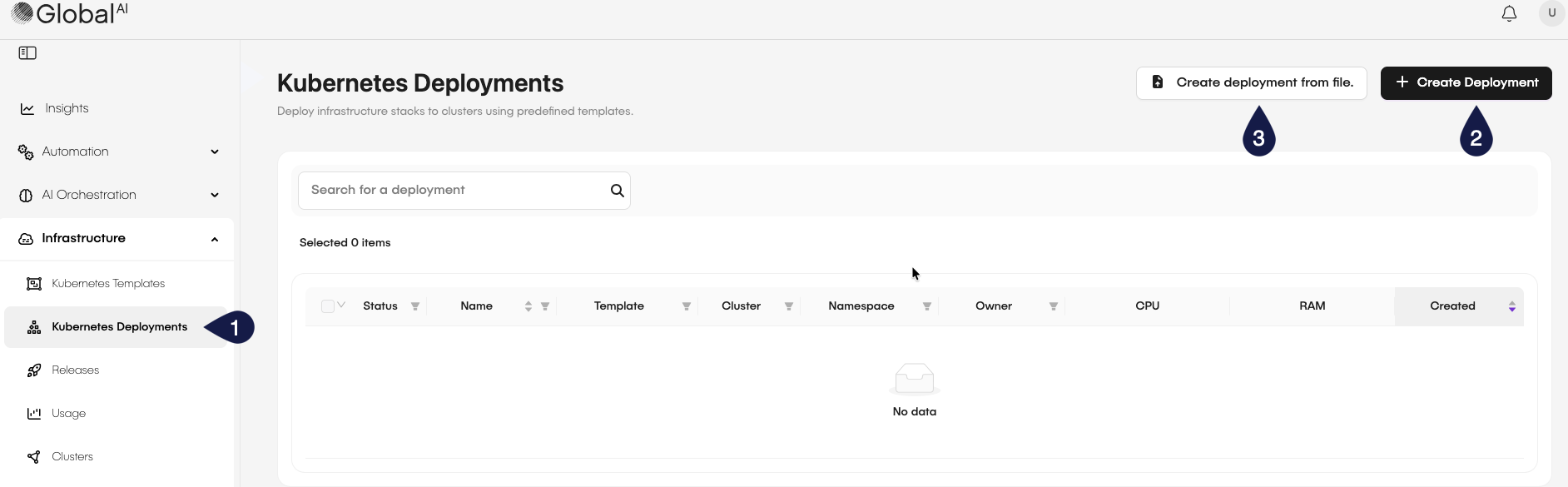This screenshot has width=1568, height=487.
Task: Open the notifications bell
Action: (1509, 14)
